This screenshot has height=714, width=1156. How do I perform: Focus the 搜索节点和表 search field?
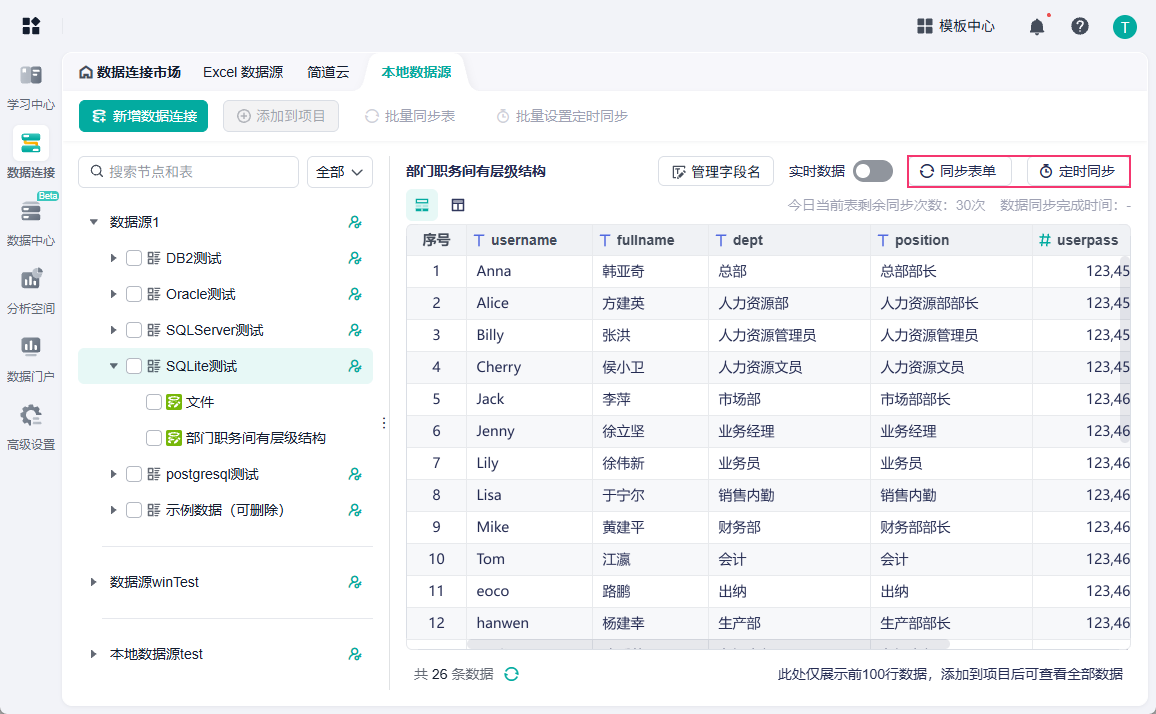pyautogui.click(x=189, y=172)
